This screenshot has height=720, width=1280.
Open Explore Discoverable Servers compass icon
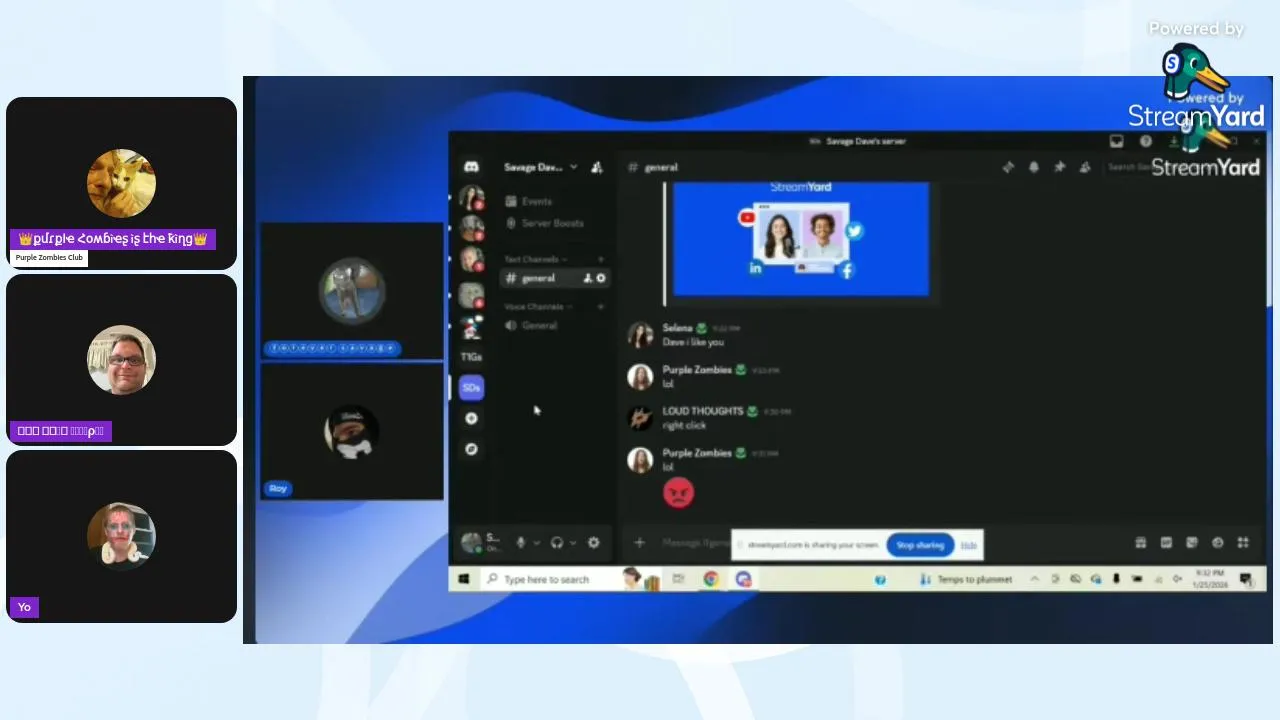pos(471,449)
